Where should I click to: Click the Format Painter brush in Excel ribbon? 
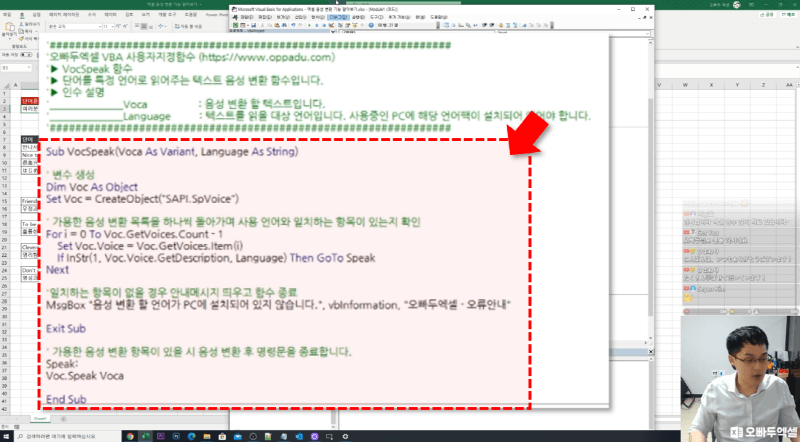[21, 37]
